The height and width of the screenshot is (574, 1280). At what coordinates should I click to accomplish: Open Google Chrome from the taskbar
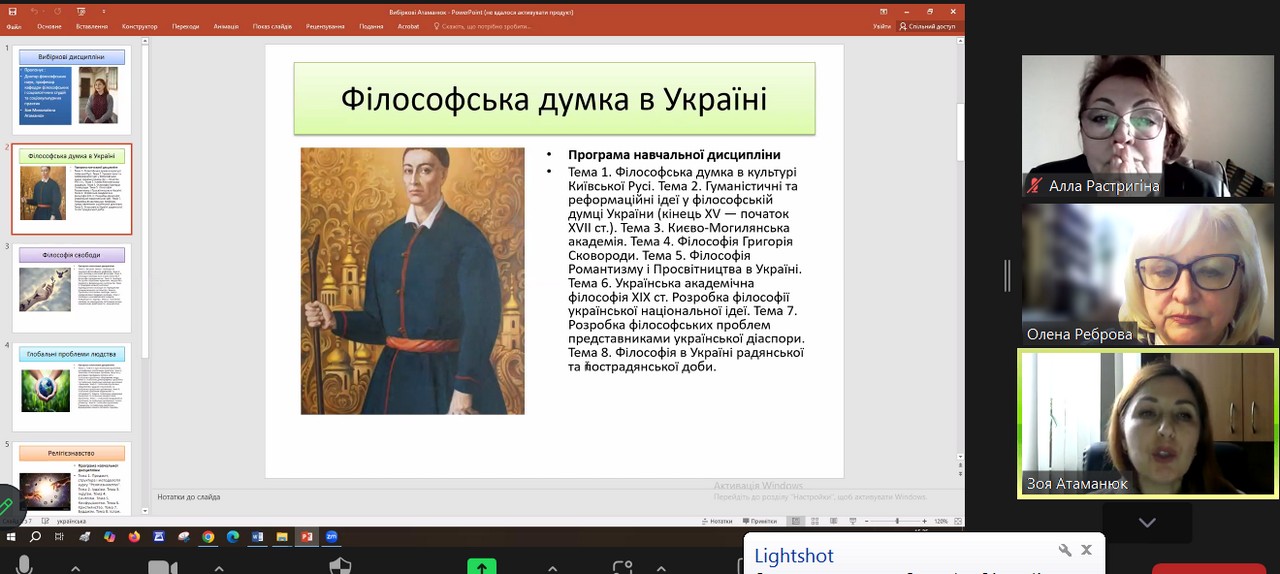208,537
